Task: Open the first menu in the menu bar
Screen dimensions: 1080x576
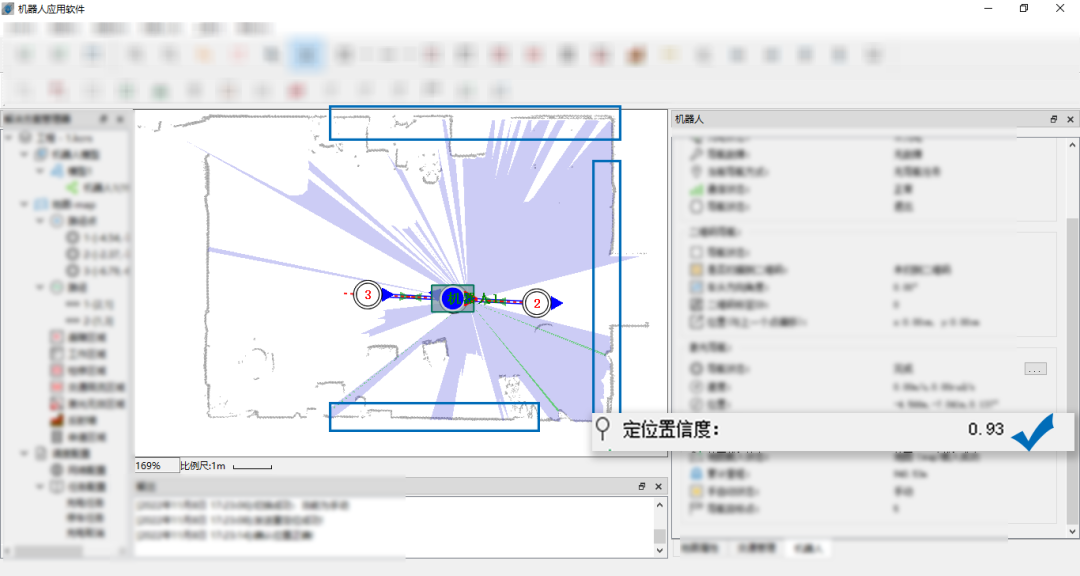Action: (21, 29)
